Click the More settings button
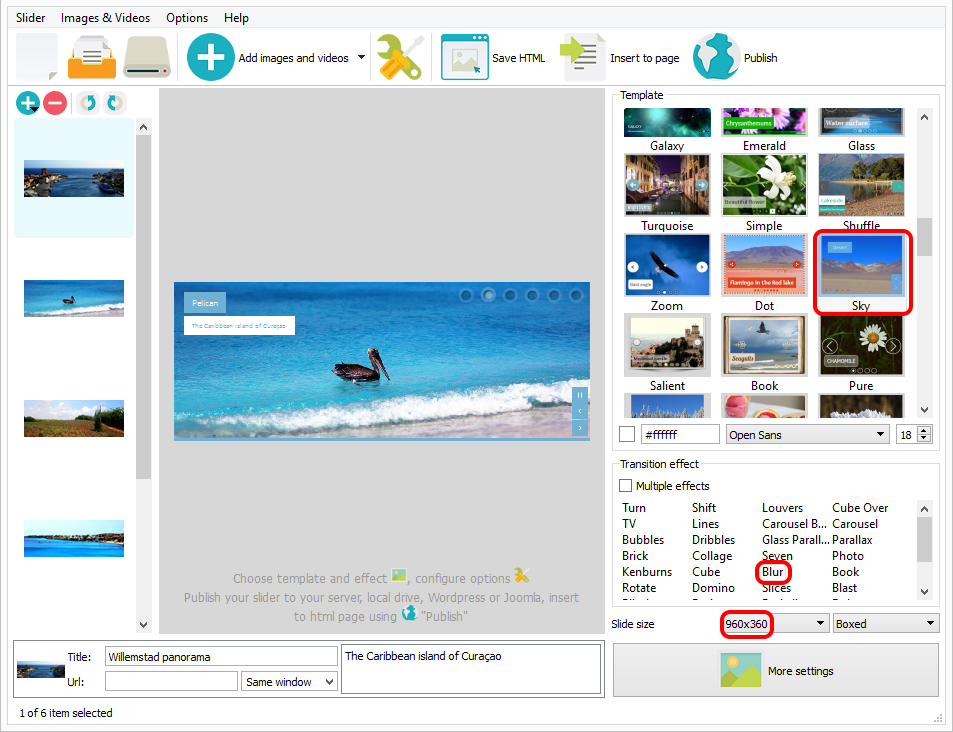 point(776,670)
